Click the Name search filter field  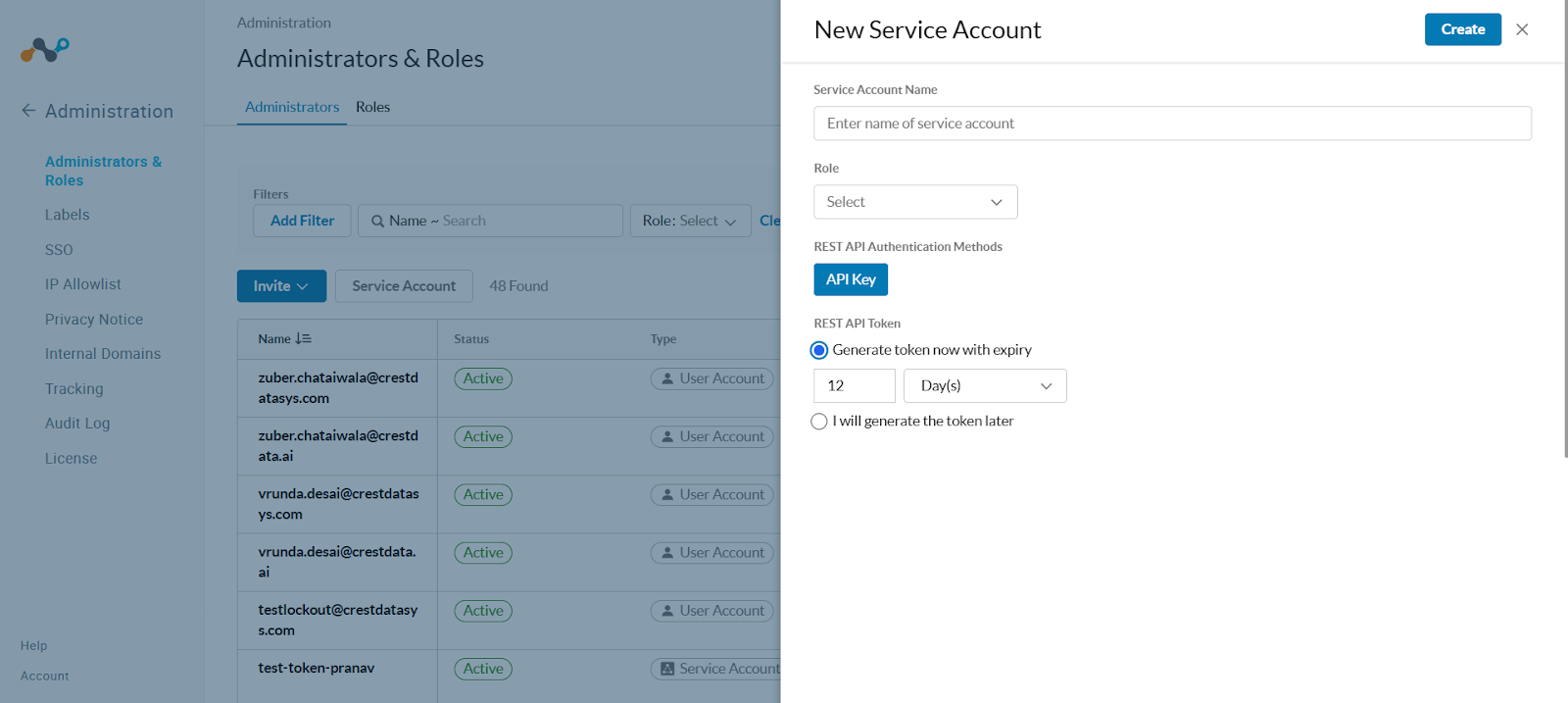490,222
